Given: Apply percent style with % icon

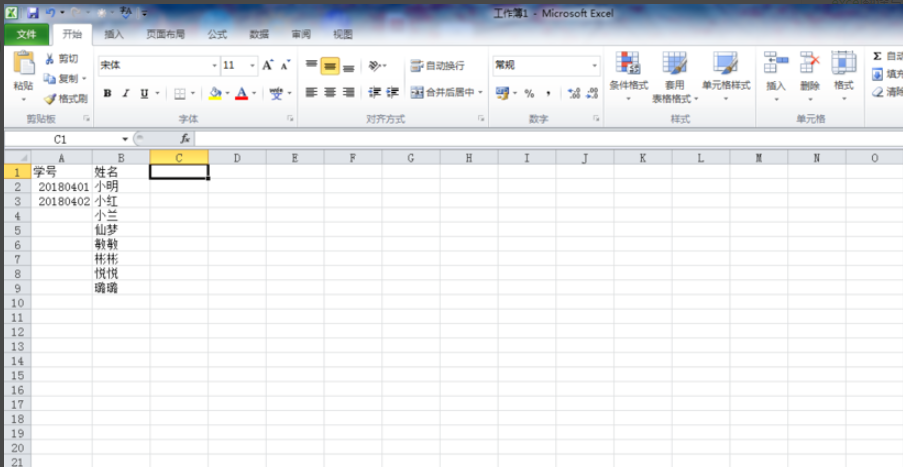Looking at the screenshot, I should [x=529, y=93].
